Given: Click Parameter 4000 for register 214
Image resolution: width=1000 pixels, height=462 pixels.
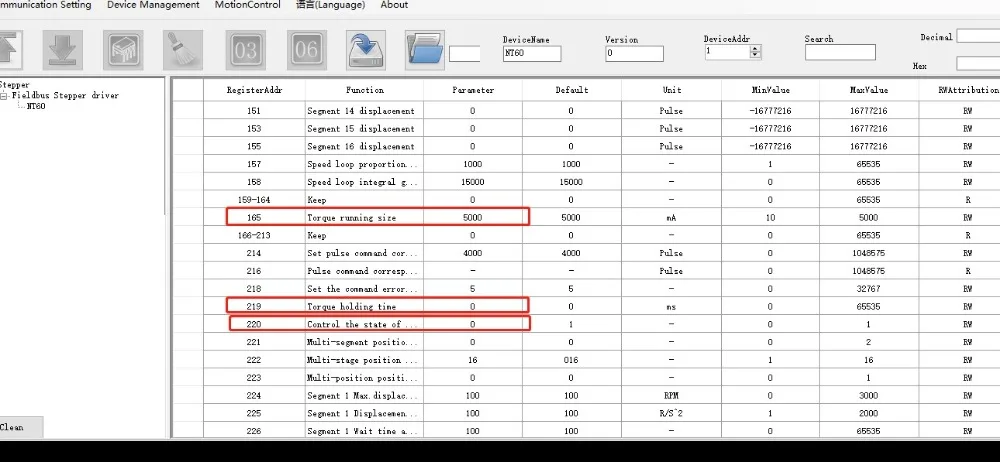Looking at the screenshot, I should point(473,253).
